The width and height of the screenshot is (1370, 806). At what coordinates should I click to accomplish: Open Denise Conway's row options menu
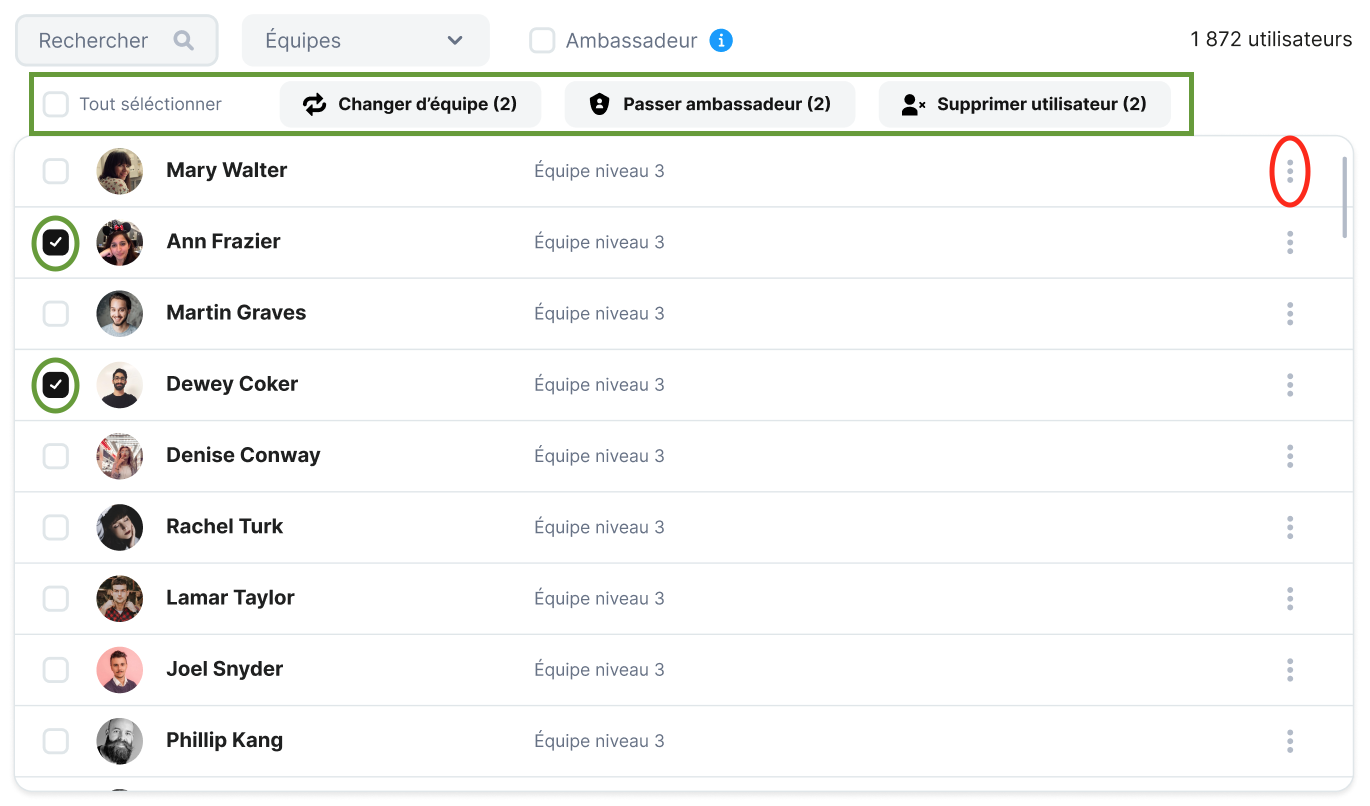(x=1290, y=456)
